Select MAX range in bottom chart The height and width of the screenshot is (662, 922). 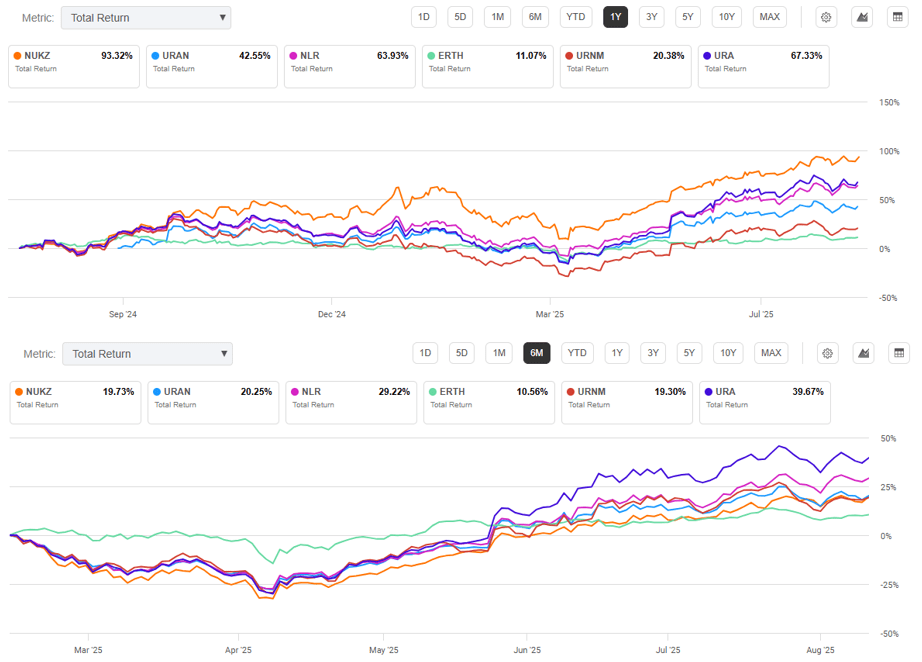click(770, 353)
